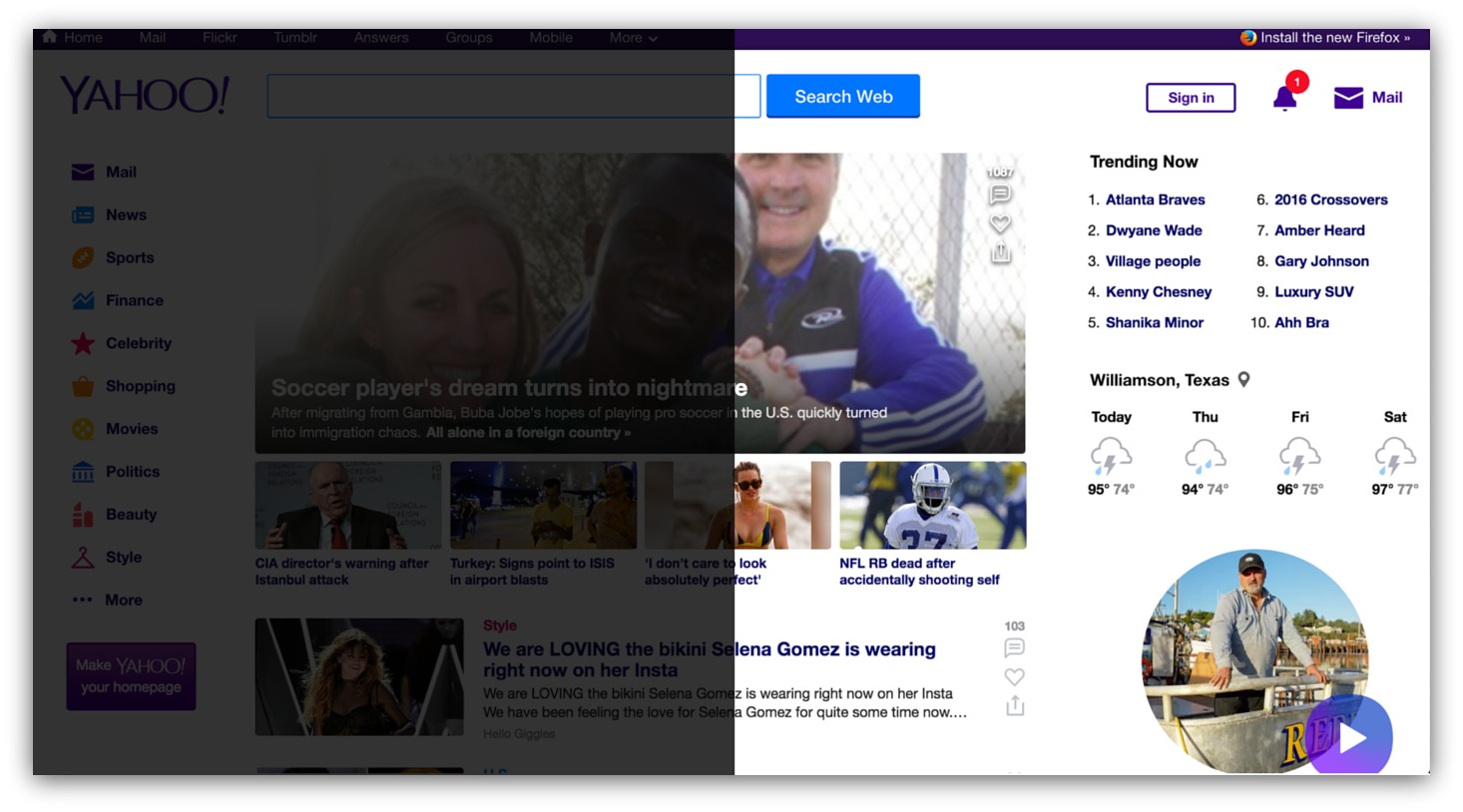Image resolution: width=1463 pixels, height=812 pixels.
Task: Click the News icon in sidebar
Action: (x=83, y=215)
